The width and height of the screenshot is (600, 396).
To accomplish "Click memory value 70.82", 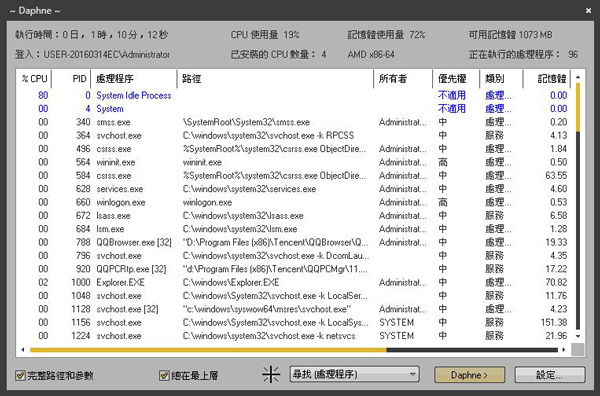I will 556,282.
